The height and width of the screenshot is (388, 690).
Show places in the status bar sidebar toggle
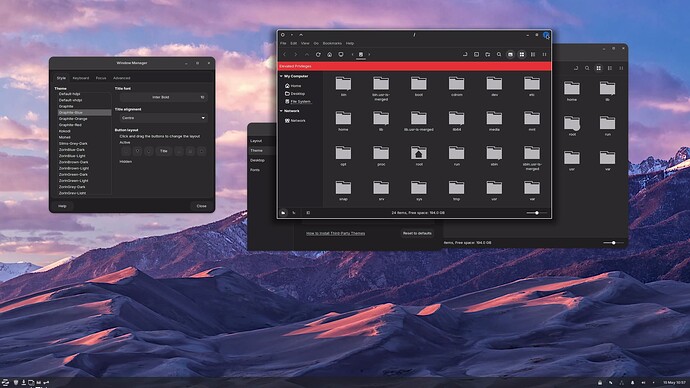pyautogui.click(x=283, y=213)
